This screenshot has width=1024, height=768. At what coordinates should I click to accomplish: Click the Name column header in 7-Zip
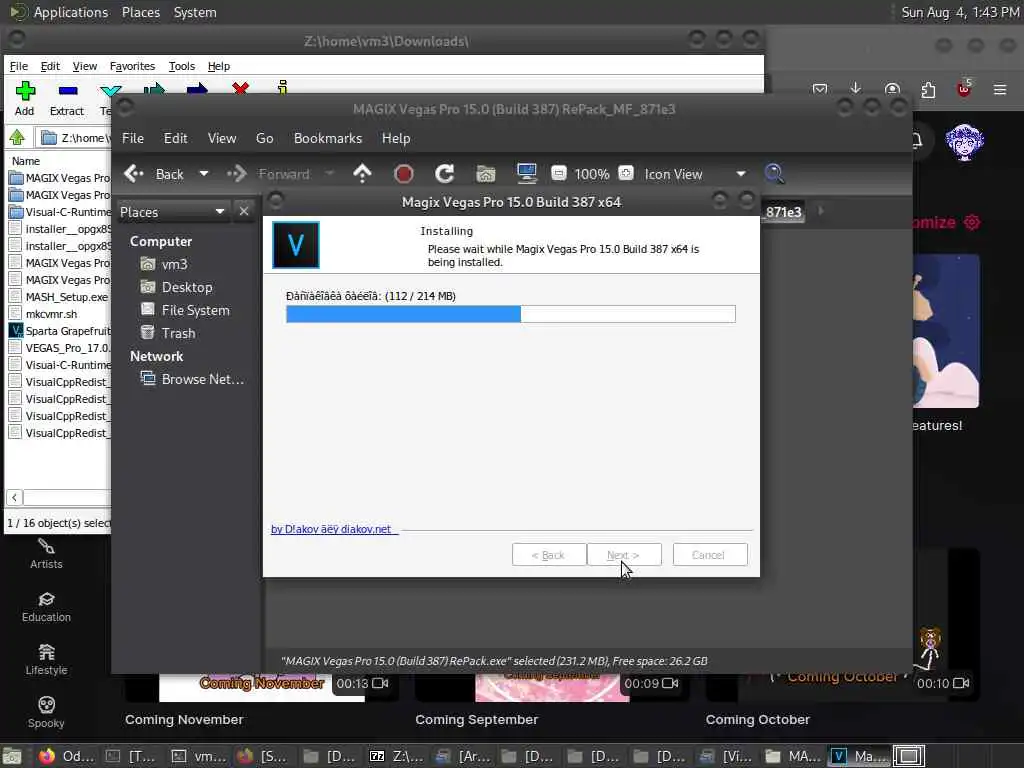coord(26,161)
